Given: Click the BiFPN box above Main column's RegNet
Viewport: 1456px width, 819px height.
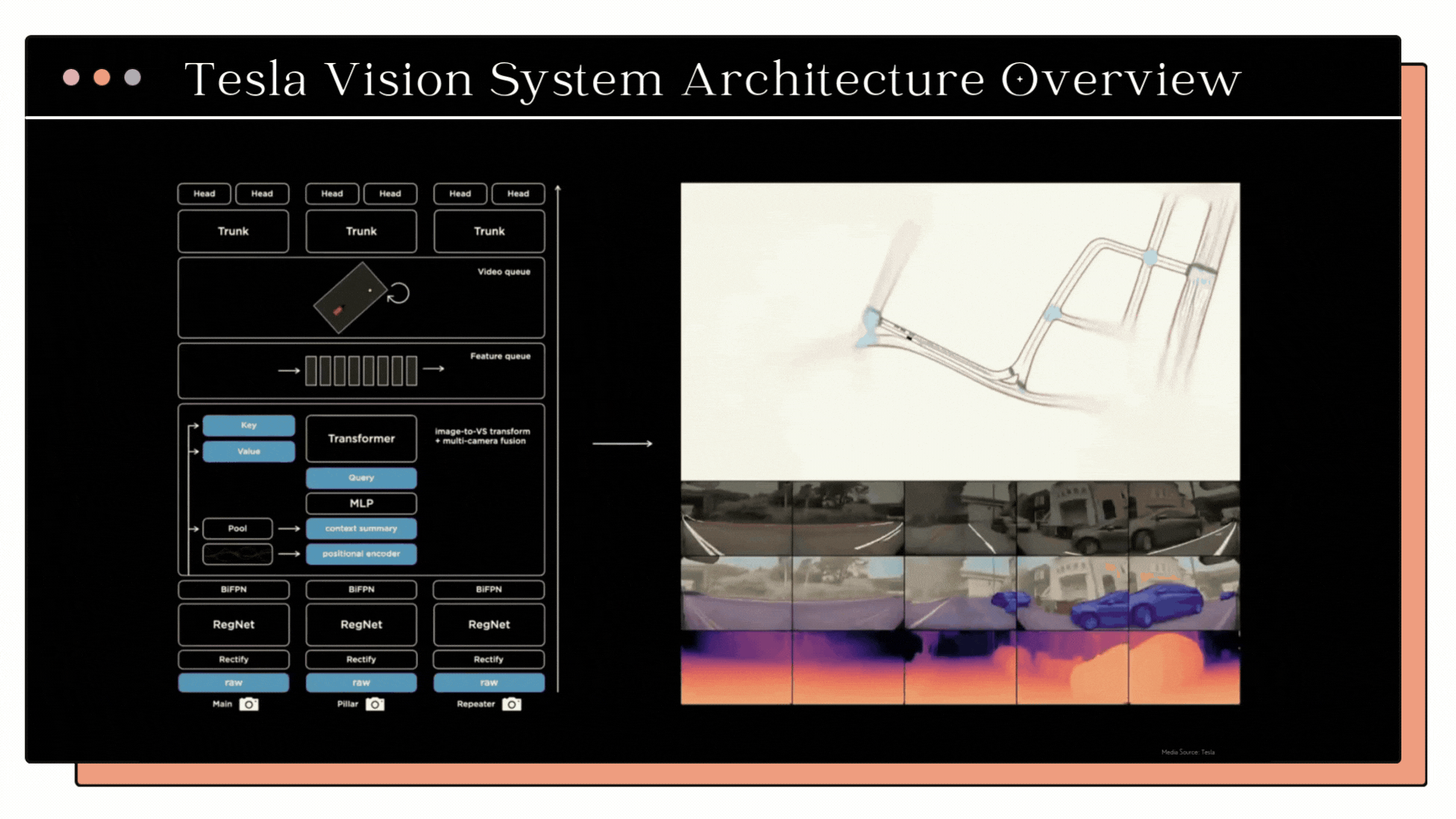Looking at the screenshot, I should pyautogui.click(x=234, y=589).
